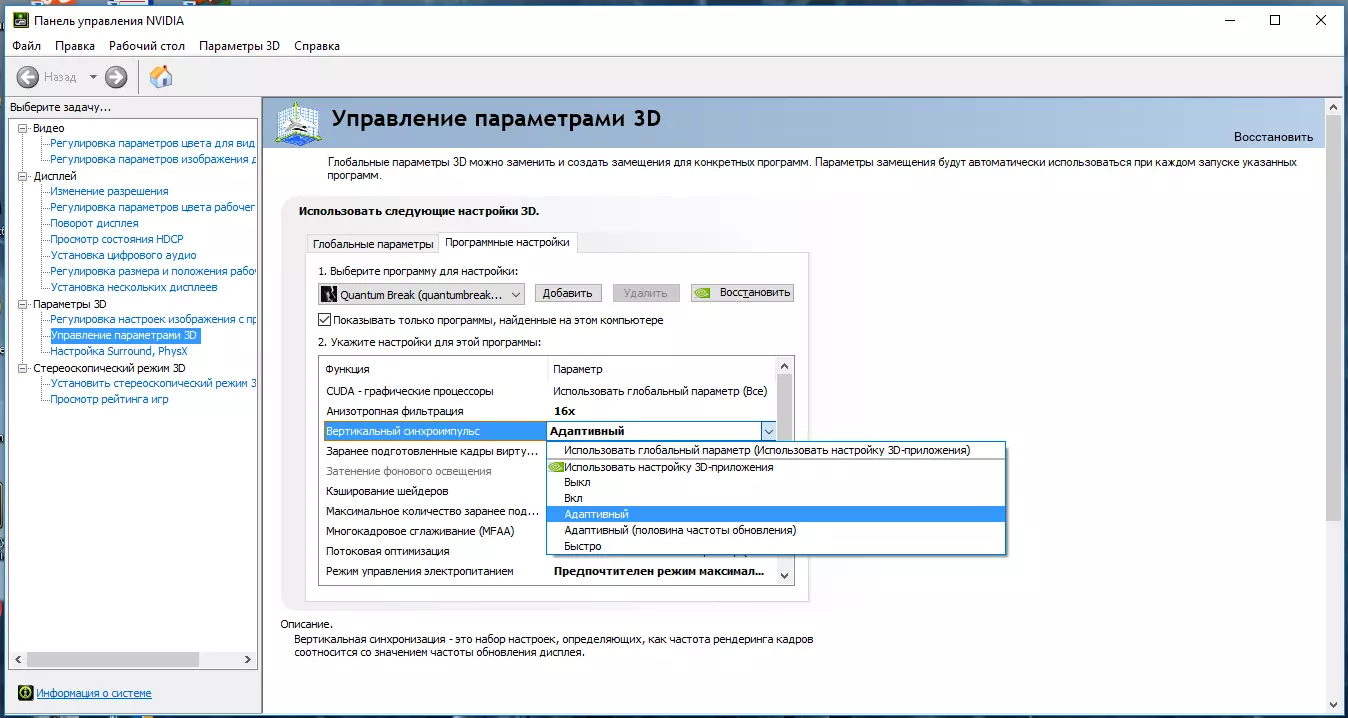Collapse the Параметры 3D tree node
1348x718 pixels.
24,304
